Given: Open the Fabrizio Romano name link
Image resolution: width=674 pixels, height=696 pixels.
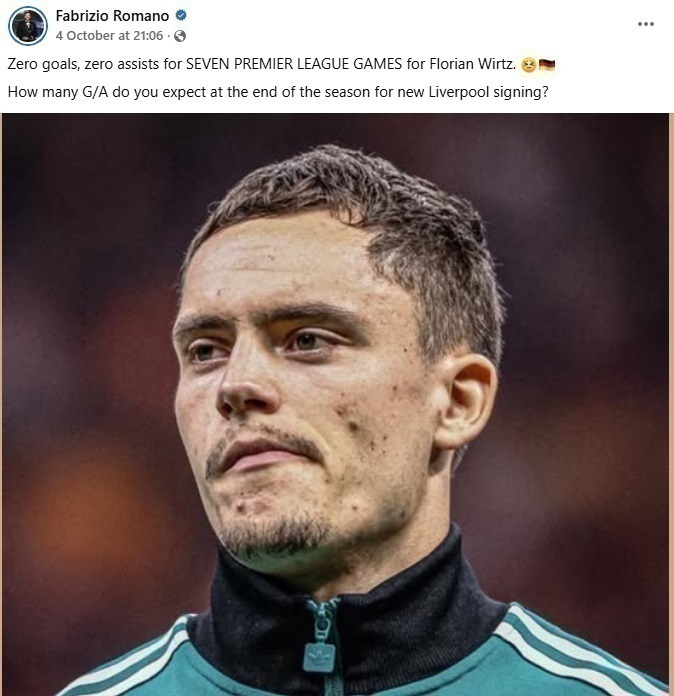Looking at the screenshot, I should [112, 16].
